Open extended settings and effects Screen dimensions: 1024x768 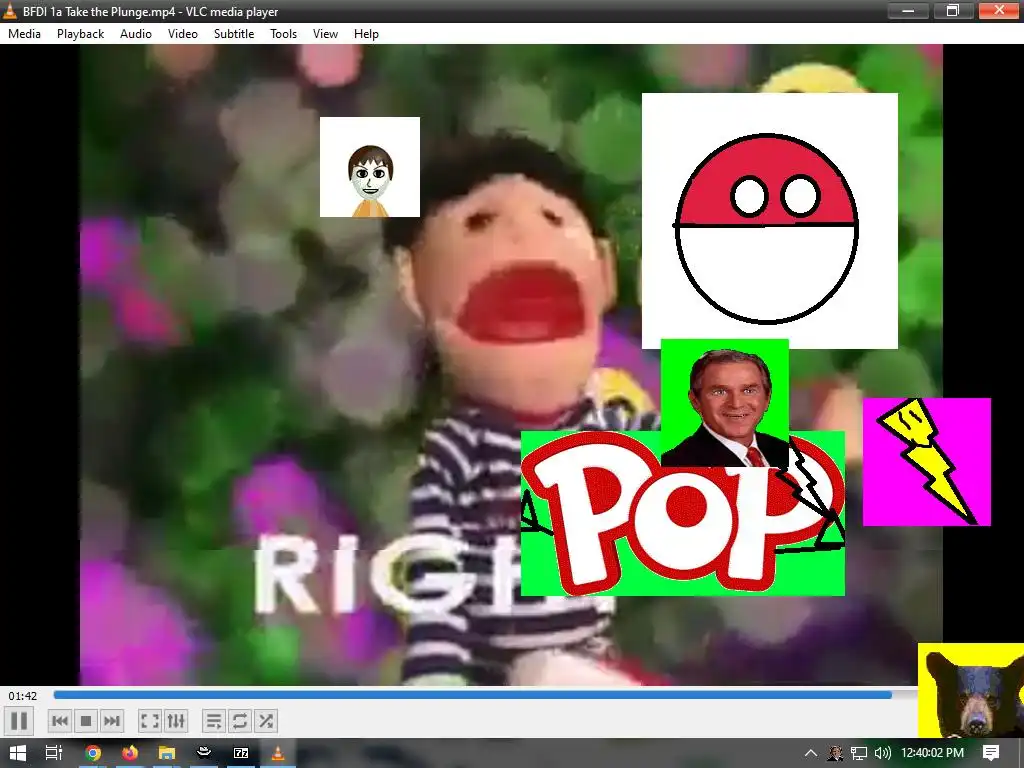pos(176,721)
